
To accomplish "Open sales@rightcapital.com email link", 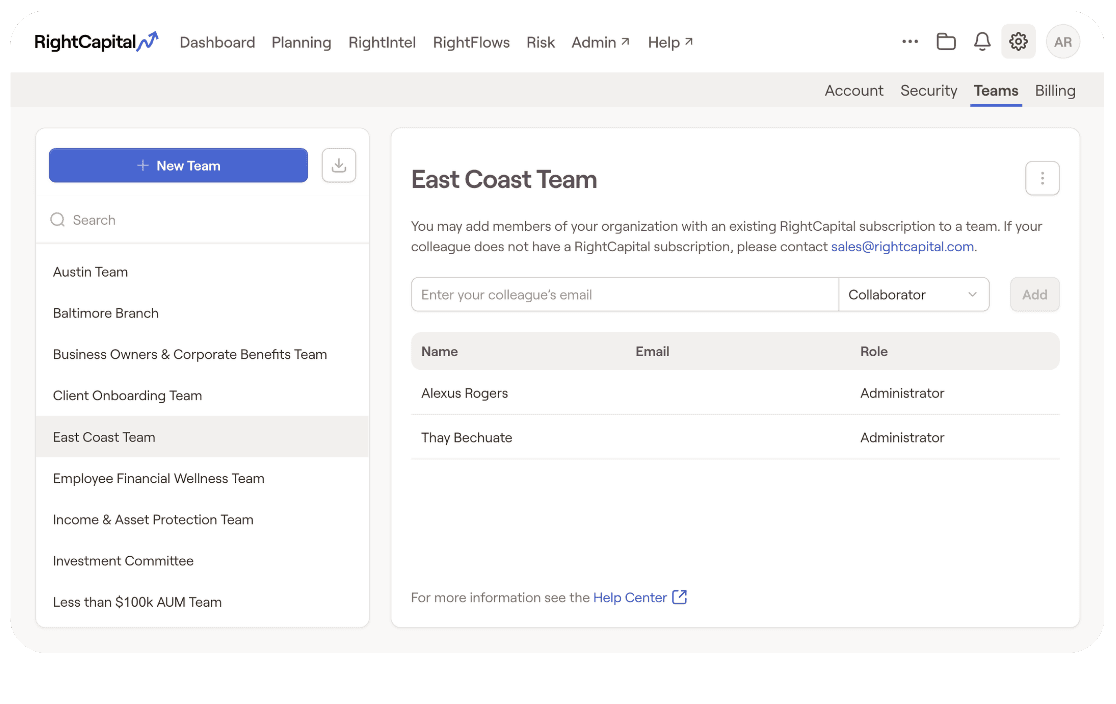I will point(902,246).
